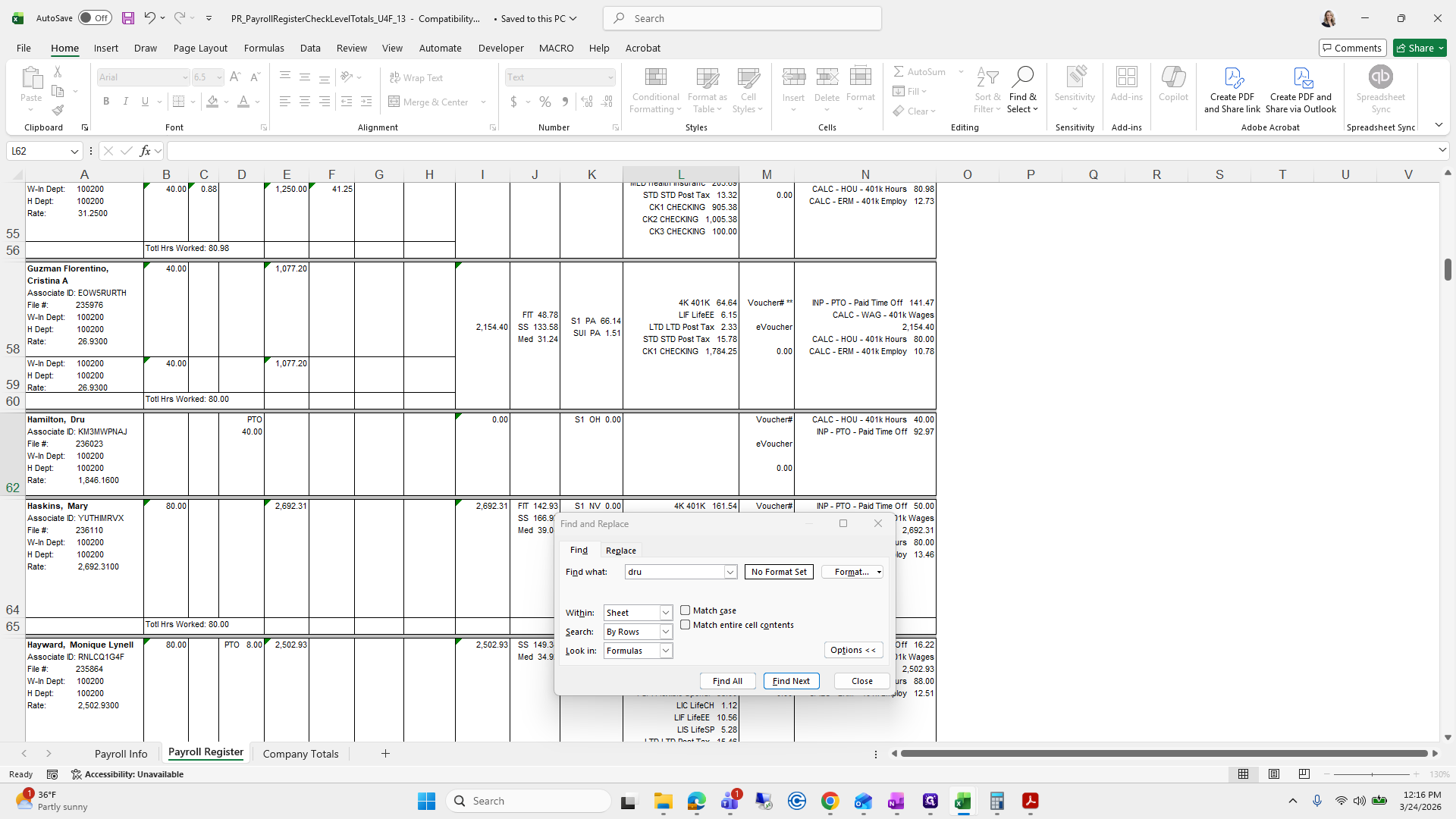Click the Create PDF and Share link icon
Viewport: 1456px width, 819px height.
[x=1232, y=78]
